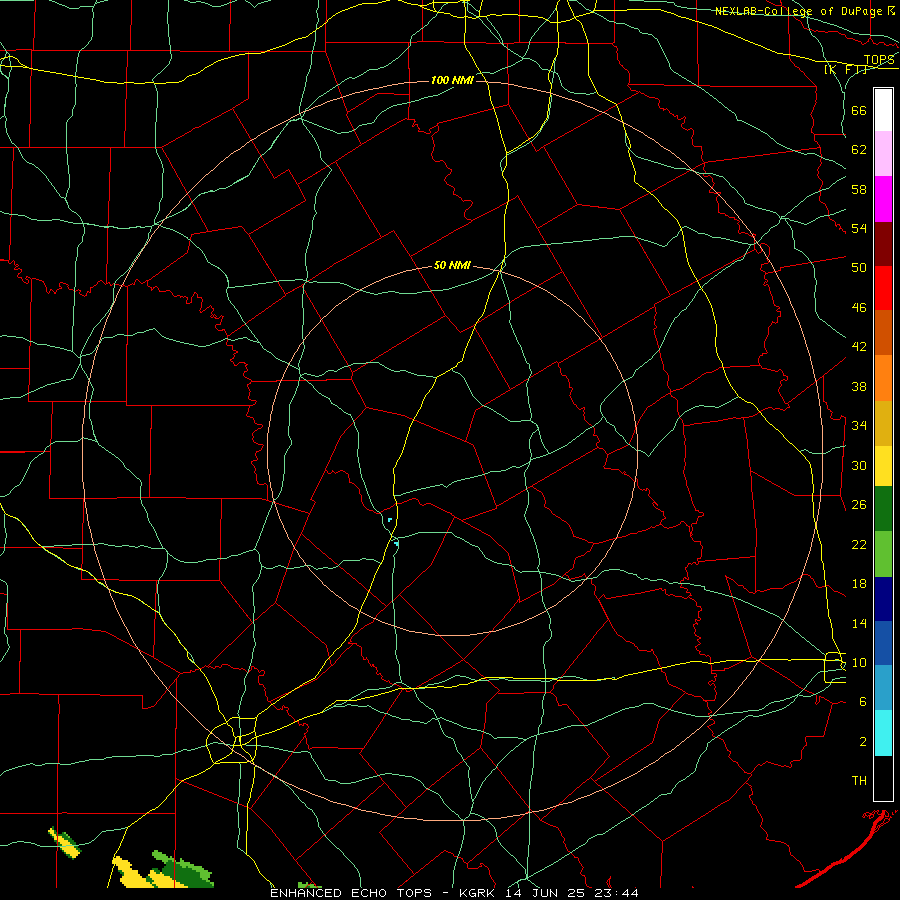
Task: Click the light green 22 kft swatch
Action: tap(883, 553)
